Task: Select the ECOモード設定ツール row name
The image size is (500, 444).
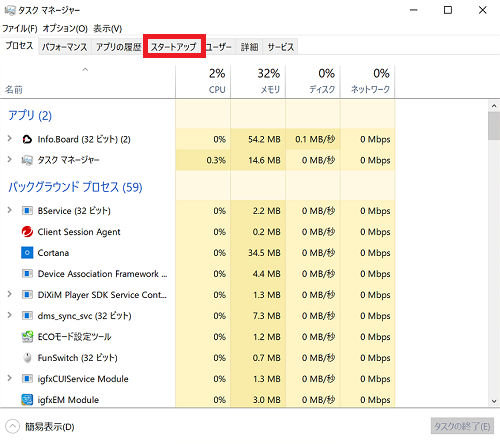Action: [x=74, y=337]
